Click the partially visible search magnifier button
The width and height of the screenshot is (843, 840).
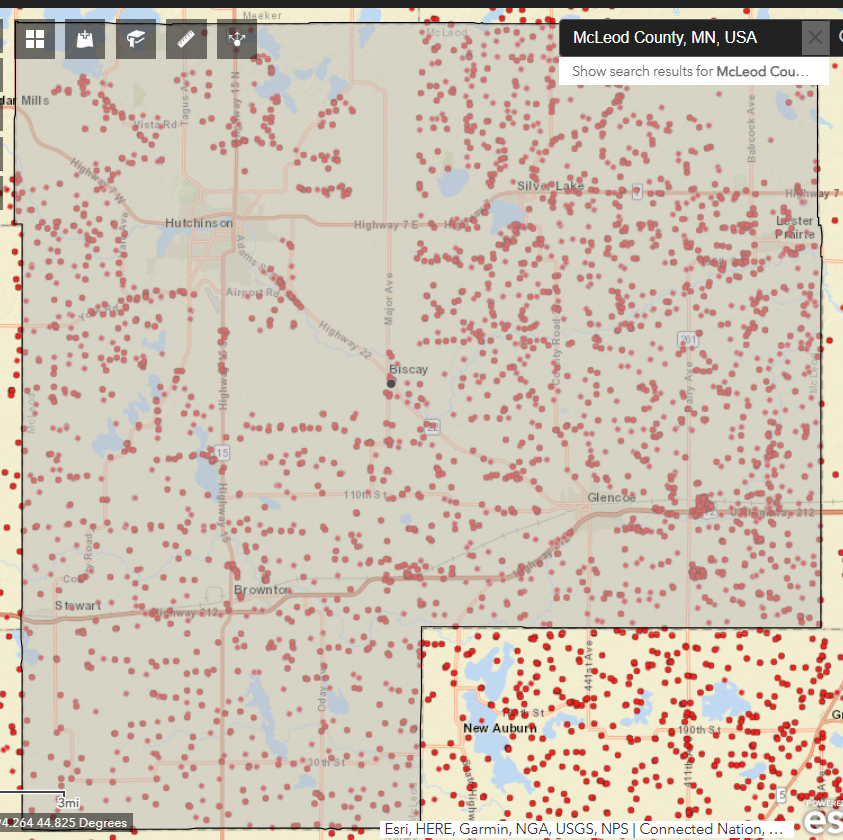click(837, 38)
